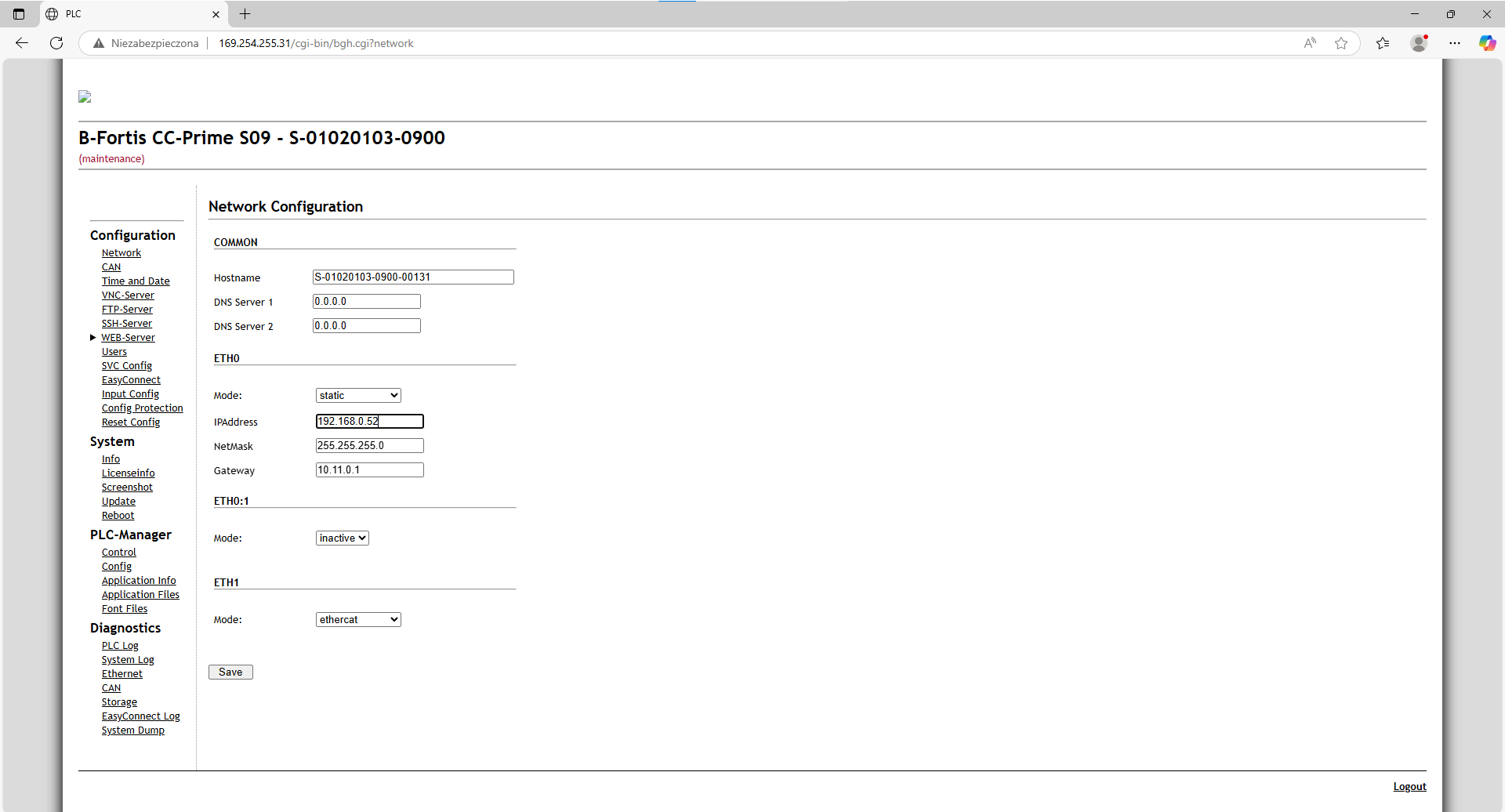
Task: Open the Ethernet diagnostics link
Action: (x=122, y=674)
